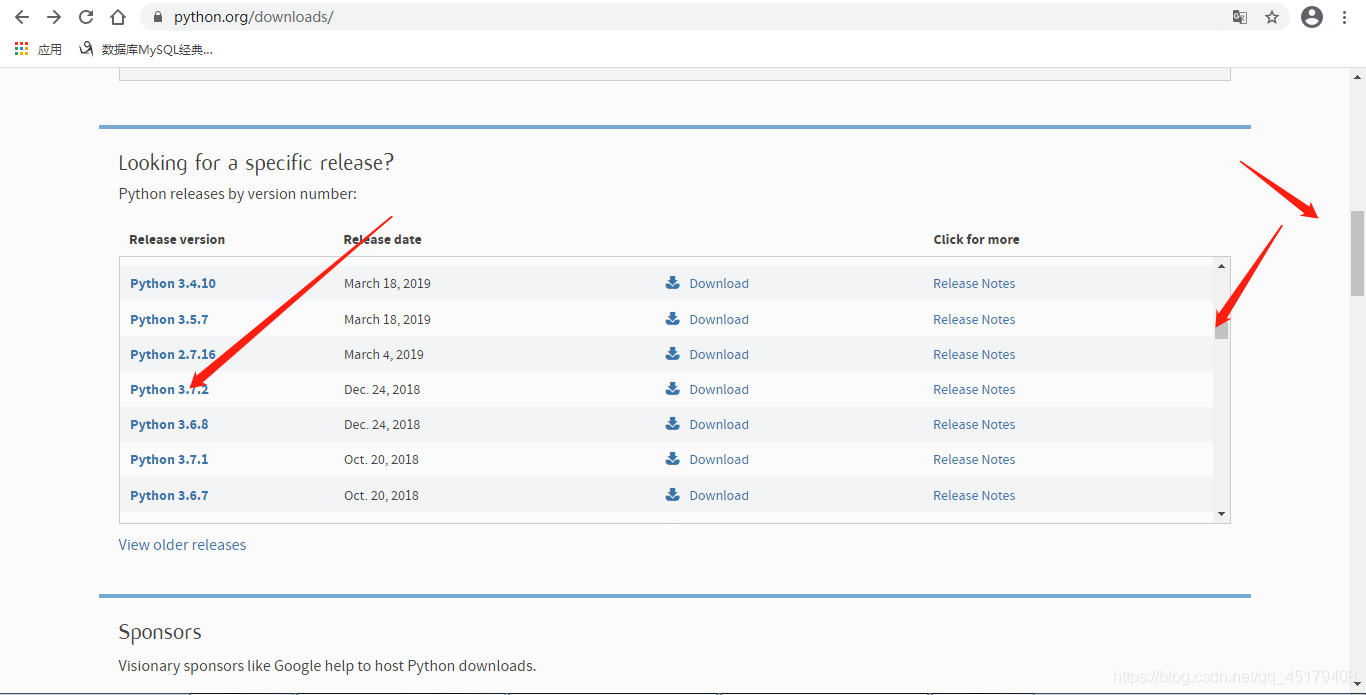
Task: Open Chrome three-dot menu
Action: pos(1345,17)
